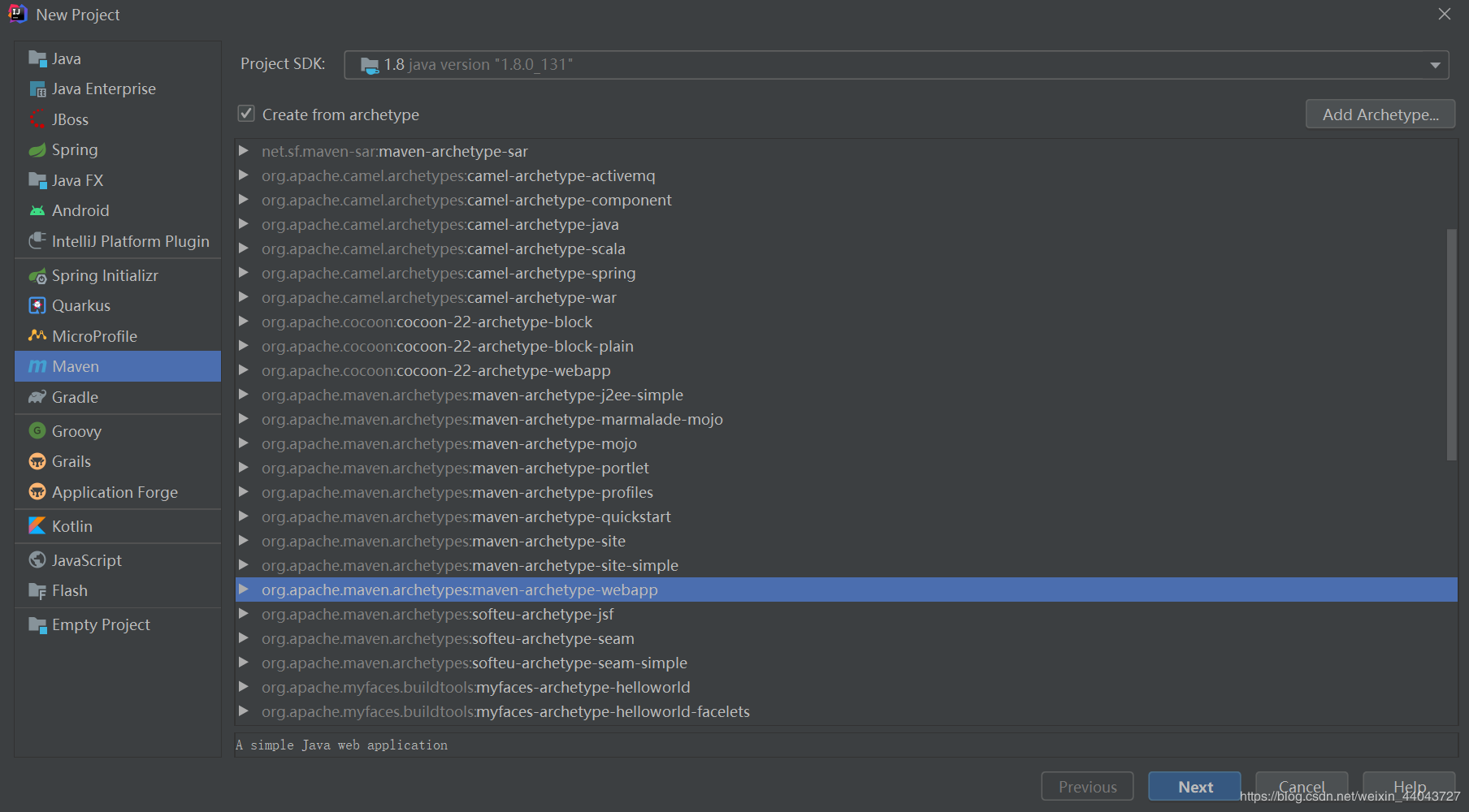Uncheck Create from archetype checkbox

point(246,114)
